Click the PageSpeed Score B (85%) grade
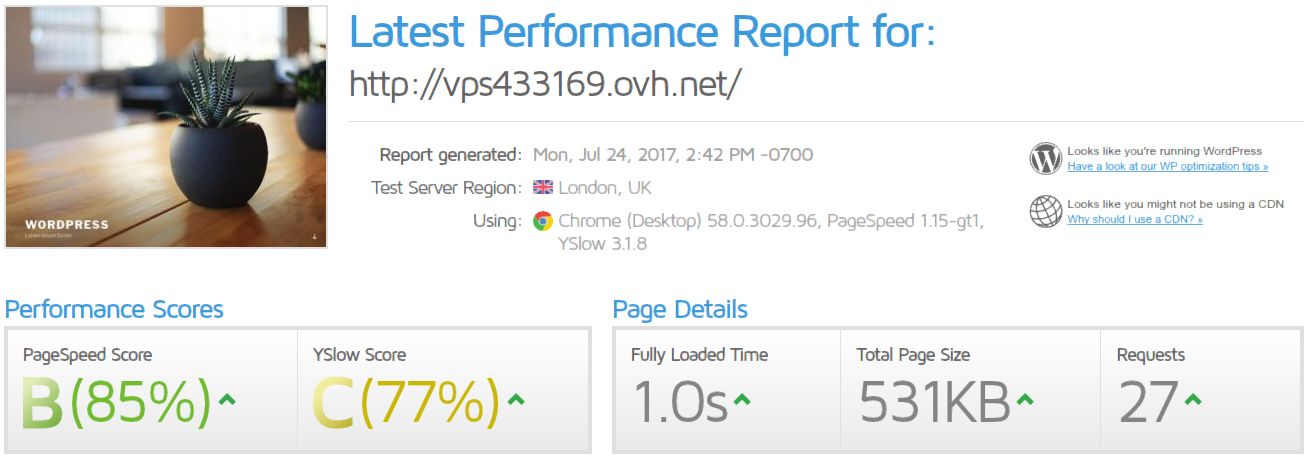The width and height of the screenshot is (1313, 463). [x=116, y=402]
